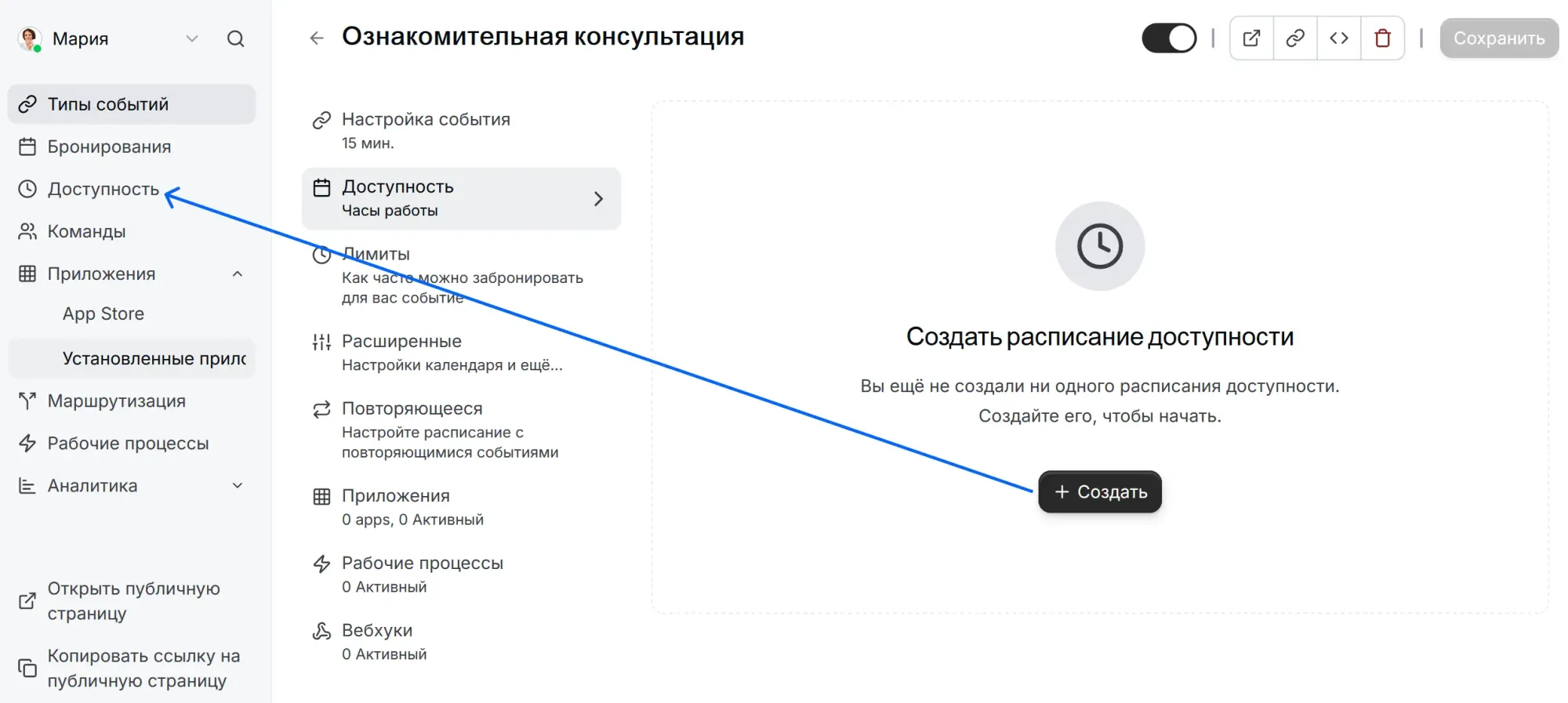The image size is (1568, 703).
Task: Click the Сохранить button
Action: tap(1498, 38)
